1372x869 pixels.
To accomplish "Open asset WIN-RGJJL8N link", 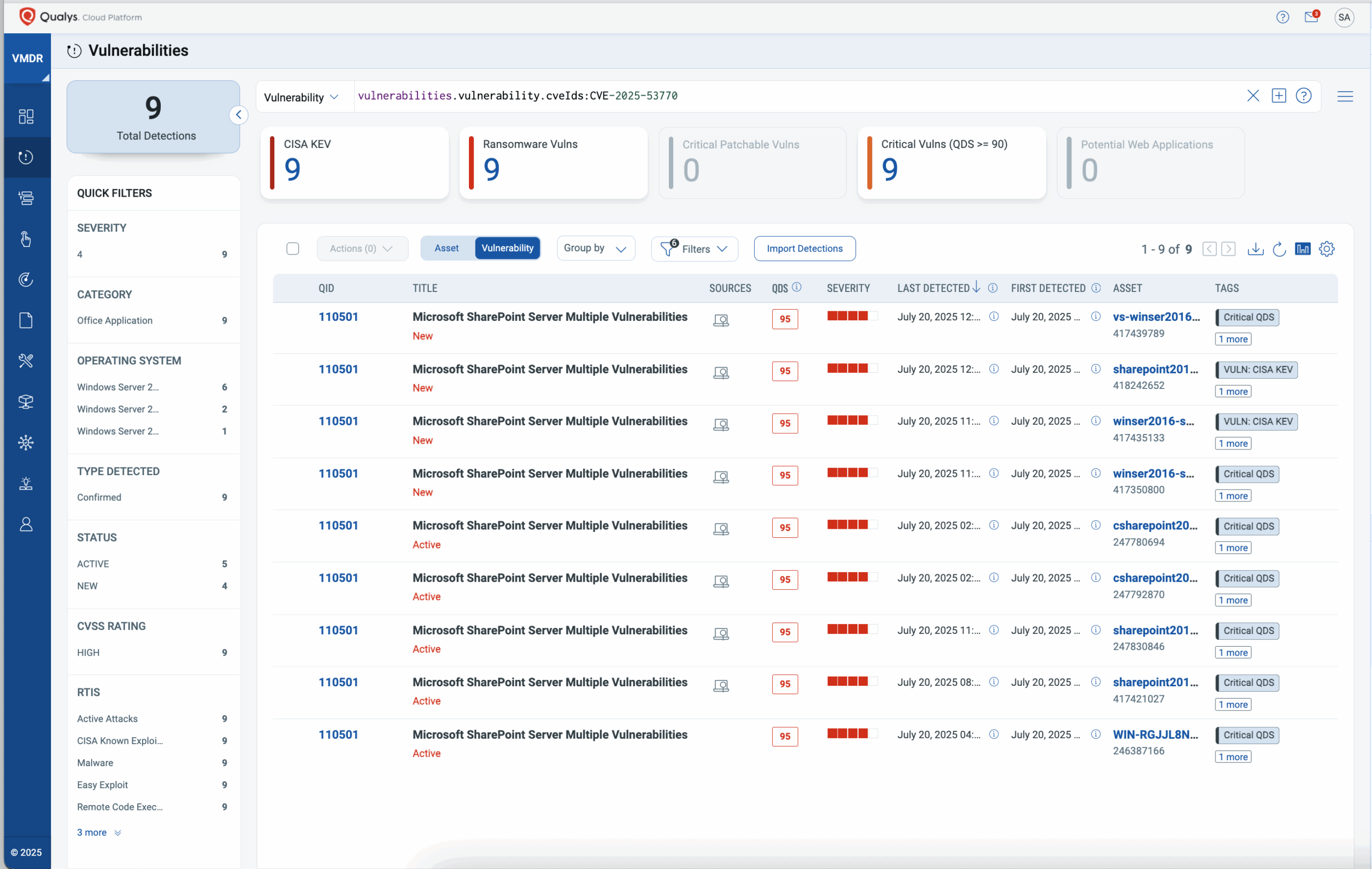I will point(1155,735).
